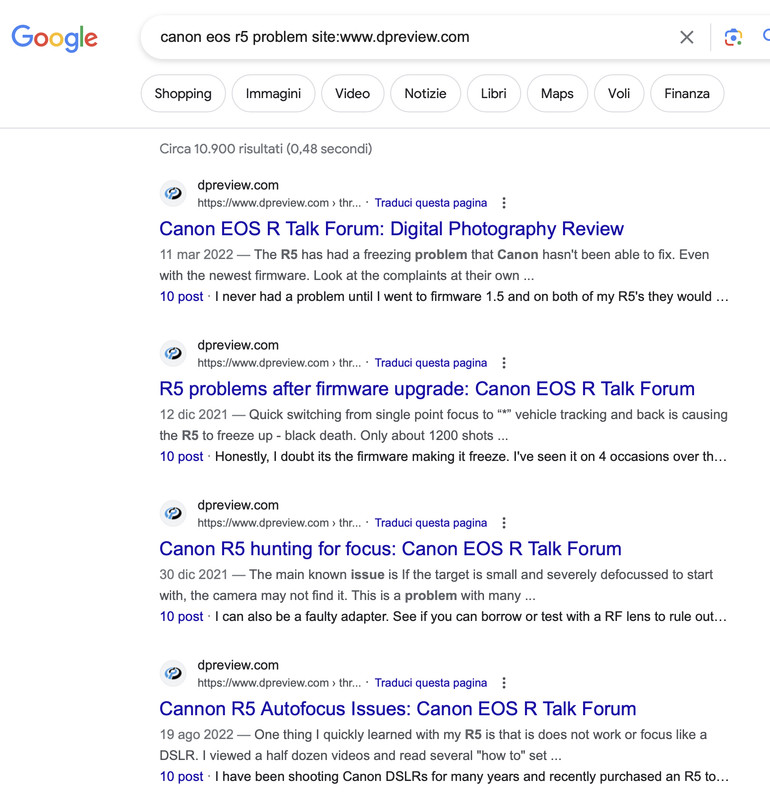Click 10 post link under hunting for focus result
Screen dimensions: 770x800
coord(182,616)
